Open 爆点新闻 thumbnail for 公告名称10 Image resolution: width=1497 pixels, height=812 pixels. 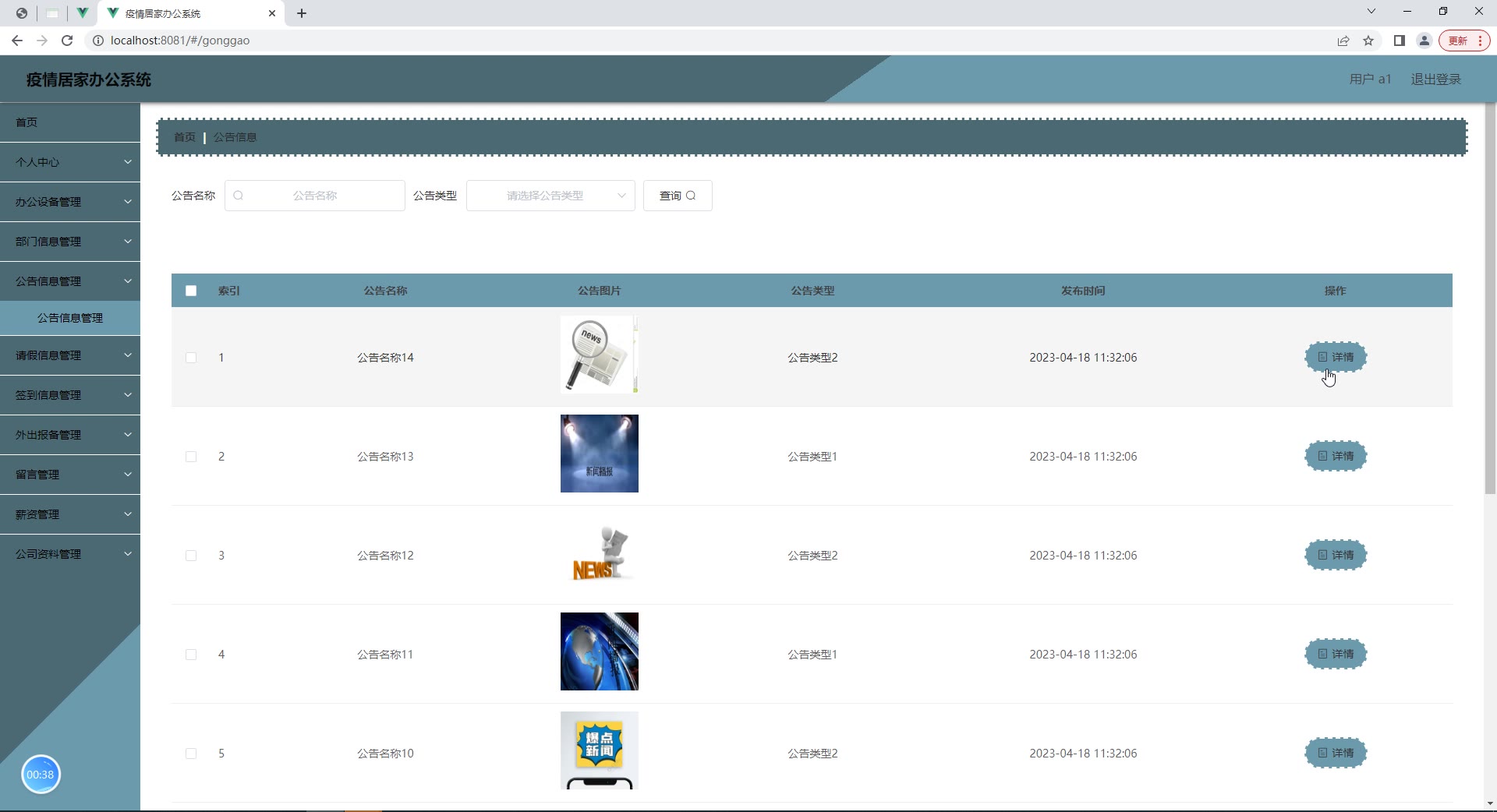point(600,750)
